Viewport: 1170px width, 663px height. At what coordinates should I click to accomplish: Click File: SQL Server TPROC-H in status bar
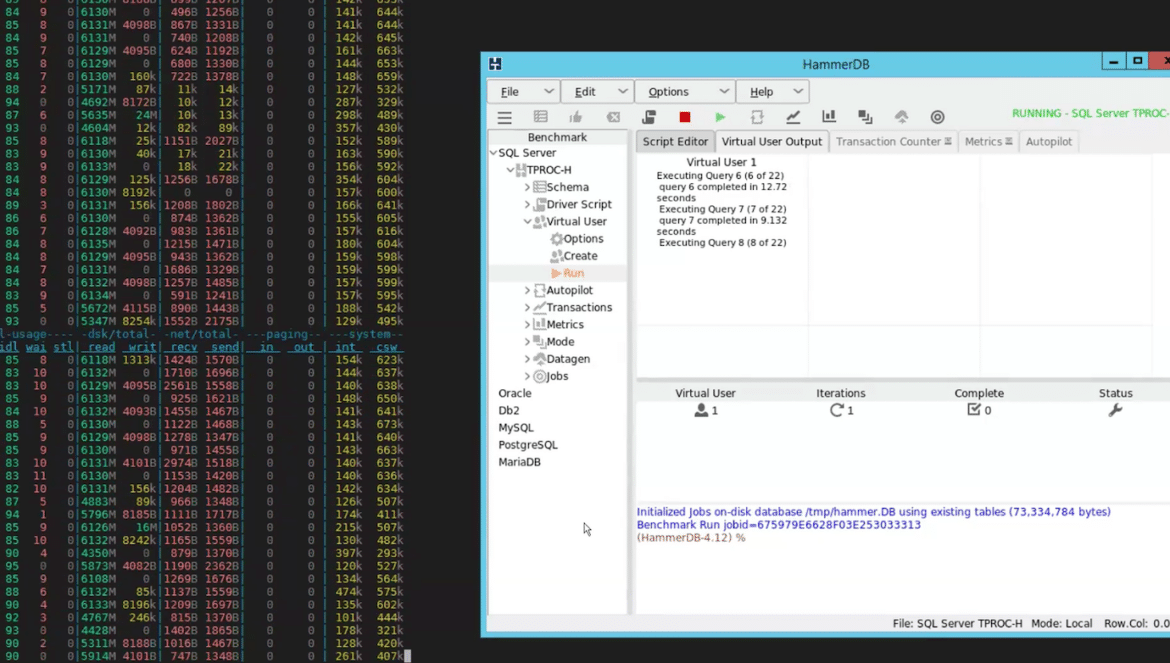[957, 623]
